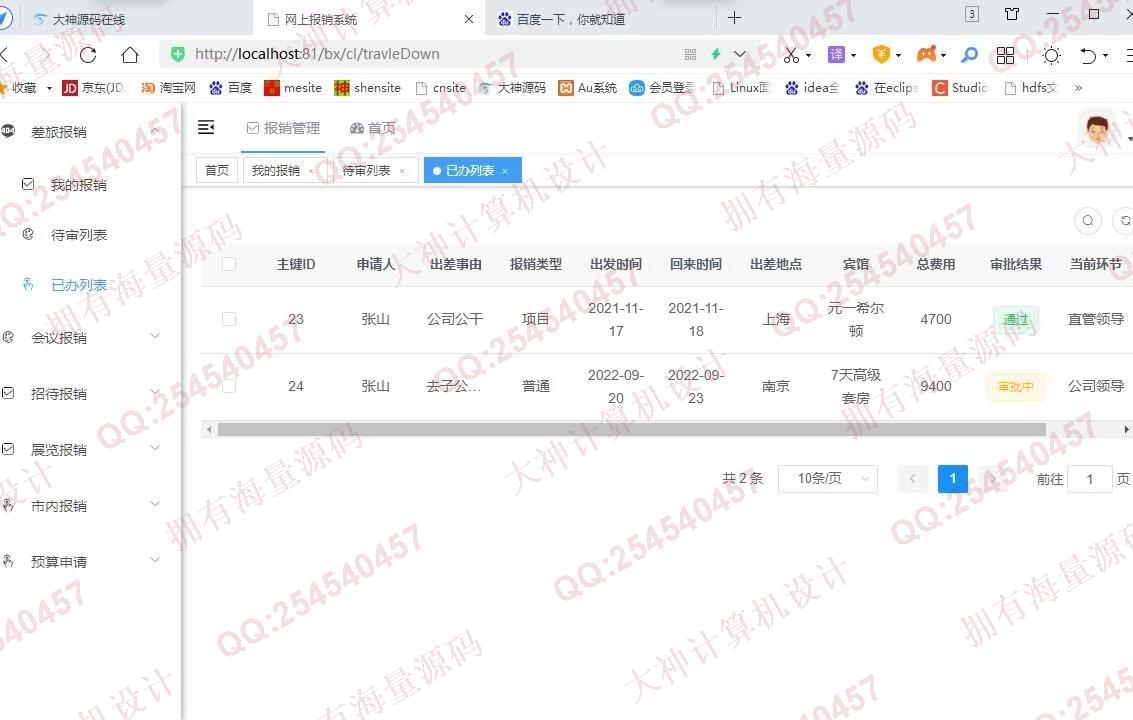Open the 淘宝网 bookmark
This screenshot has height=720, width=1133.
[168, 87]
